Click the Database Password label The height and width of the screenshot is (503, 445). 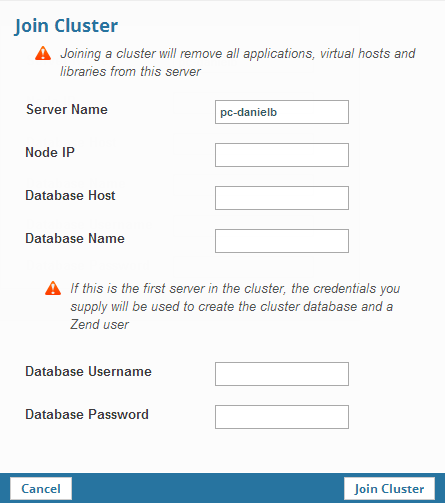[87, 414]
